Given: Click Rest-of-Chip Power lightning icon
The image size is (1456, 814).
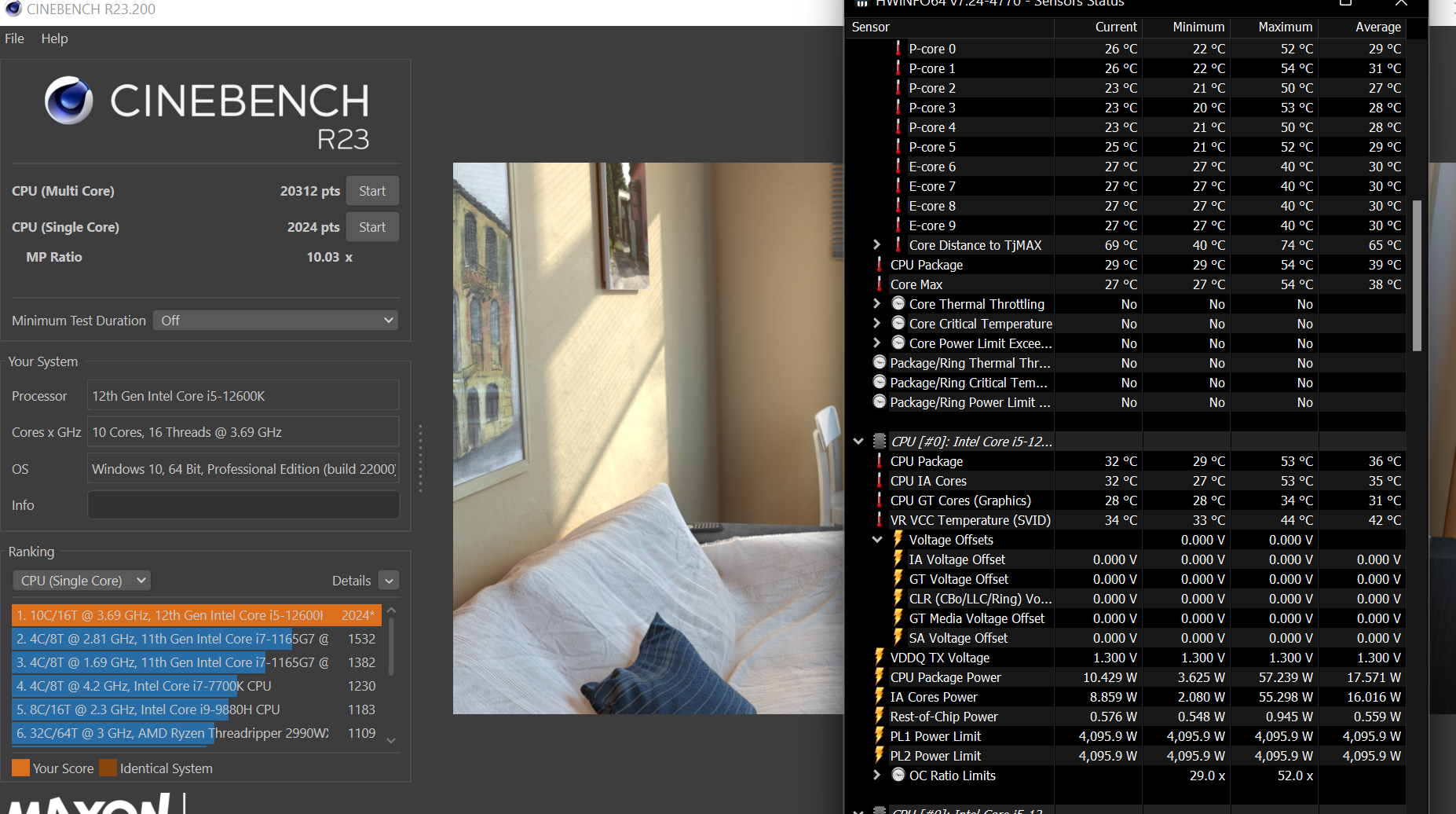Looking at the screenshot, I should (x=880, y=716).
